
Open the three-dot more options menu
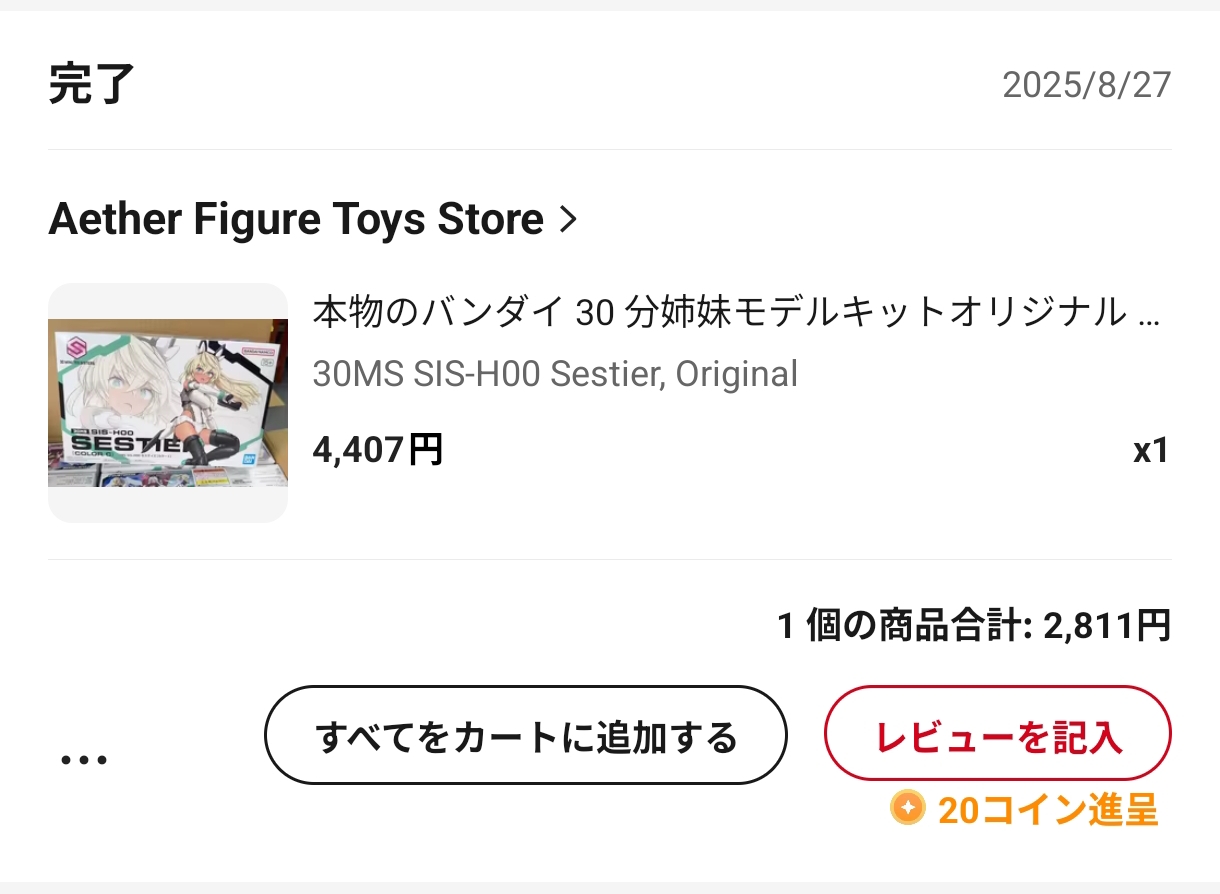(84, 760)
